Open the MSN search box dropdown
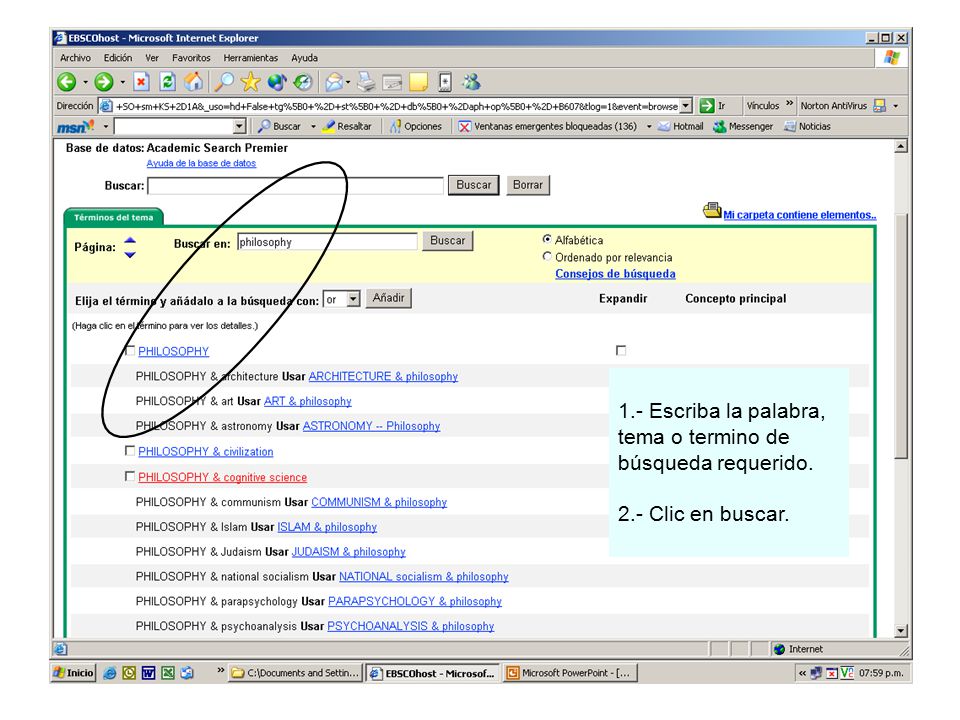 tap(239, 126)
